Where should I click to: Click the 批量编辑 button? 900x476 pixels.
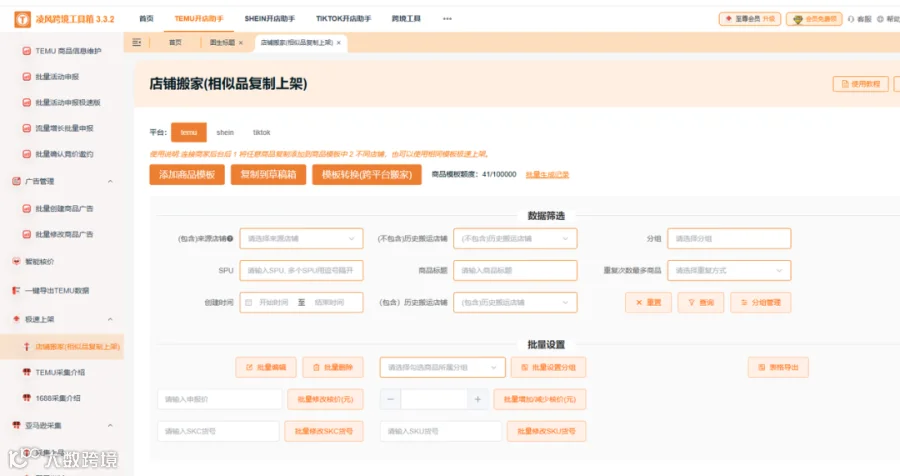[266, 367]
